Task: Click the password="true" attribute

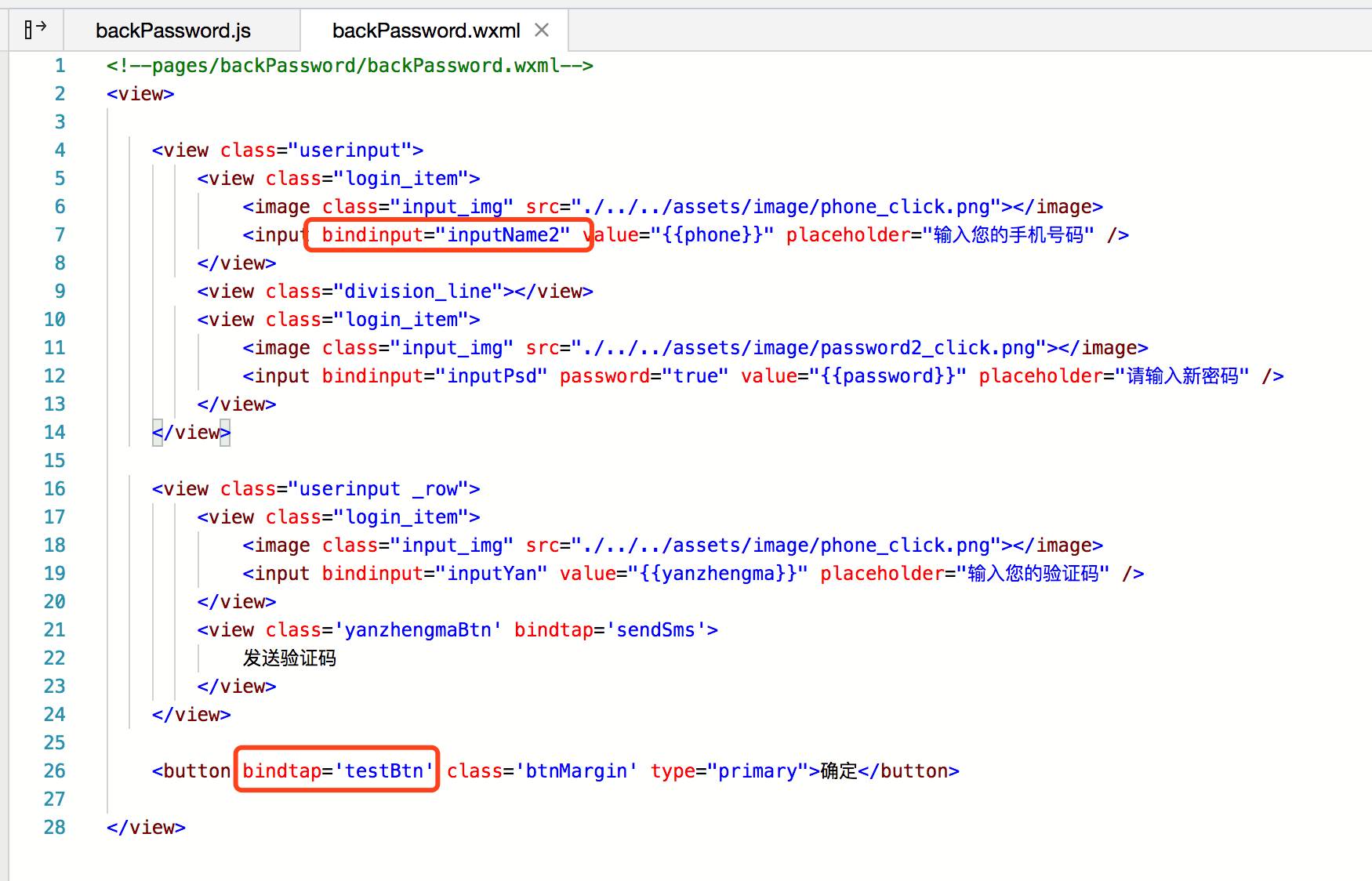Action: coord(644,376)
